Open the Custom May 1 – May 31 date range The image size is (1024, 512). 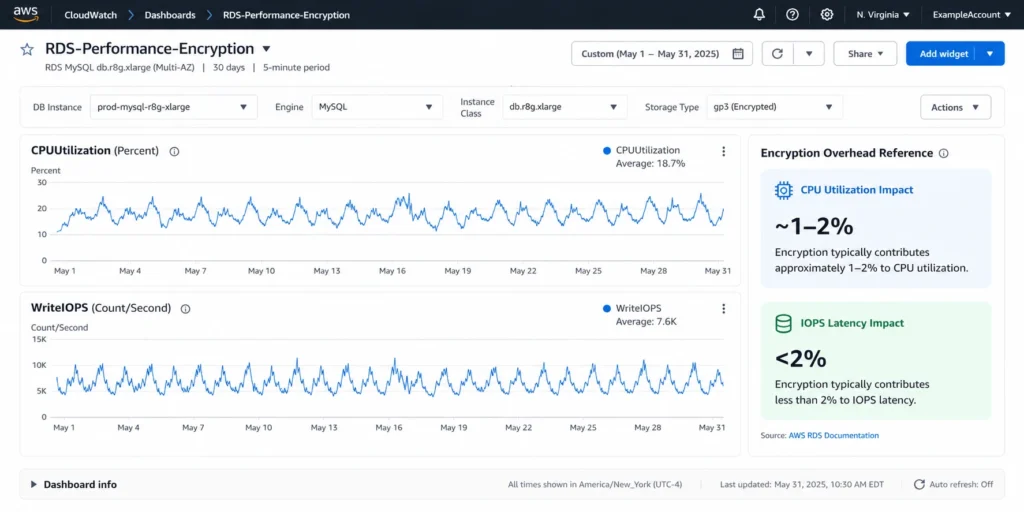pyautogui.click(x=662, y=54)
